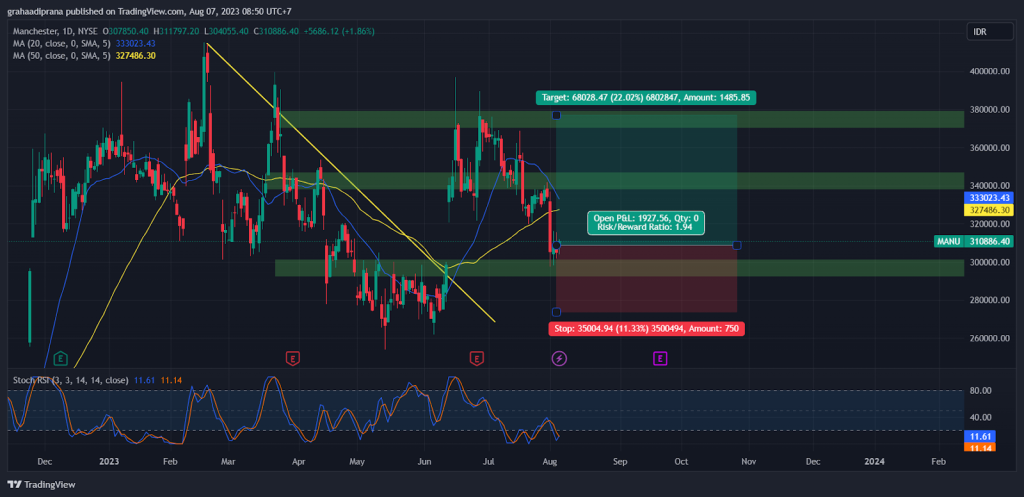Click the 340000.00 price axis label
Viewport: 1024px width, 497px height.
[x=990, y=185]
